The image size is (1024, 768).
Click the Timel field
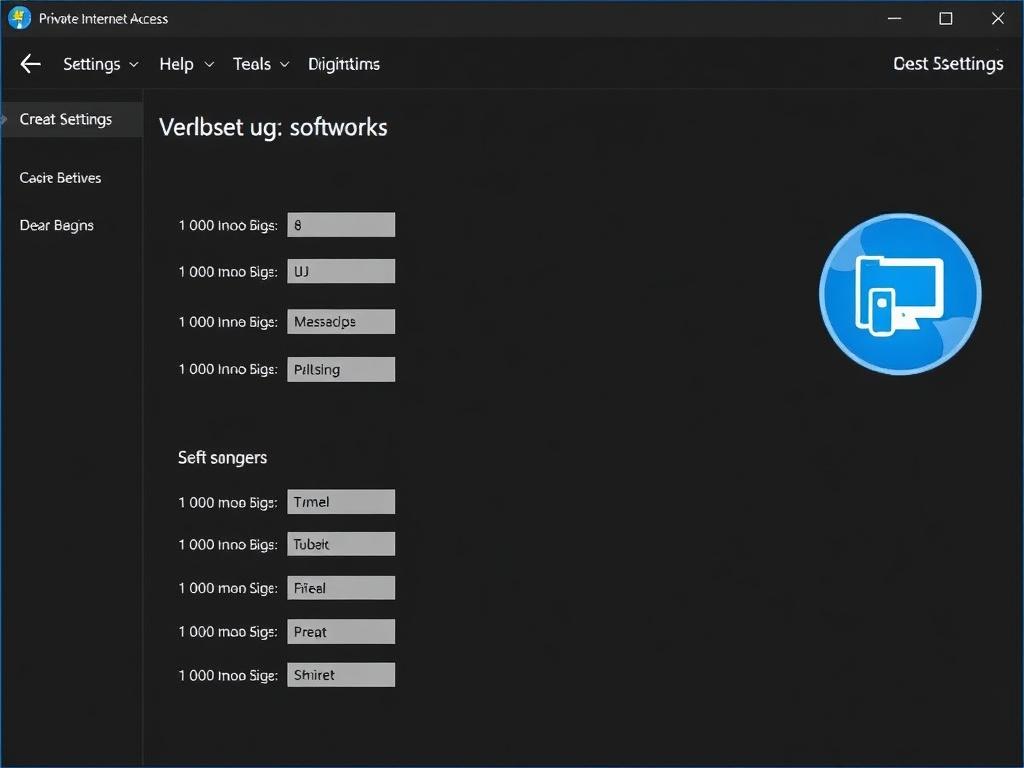pos(341,502)
